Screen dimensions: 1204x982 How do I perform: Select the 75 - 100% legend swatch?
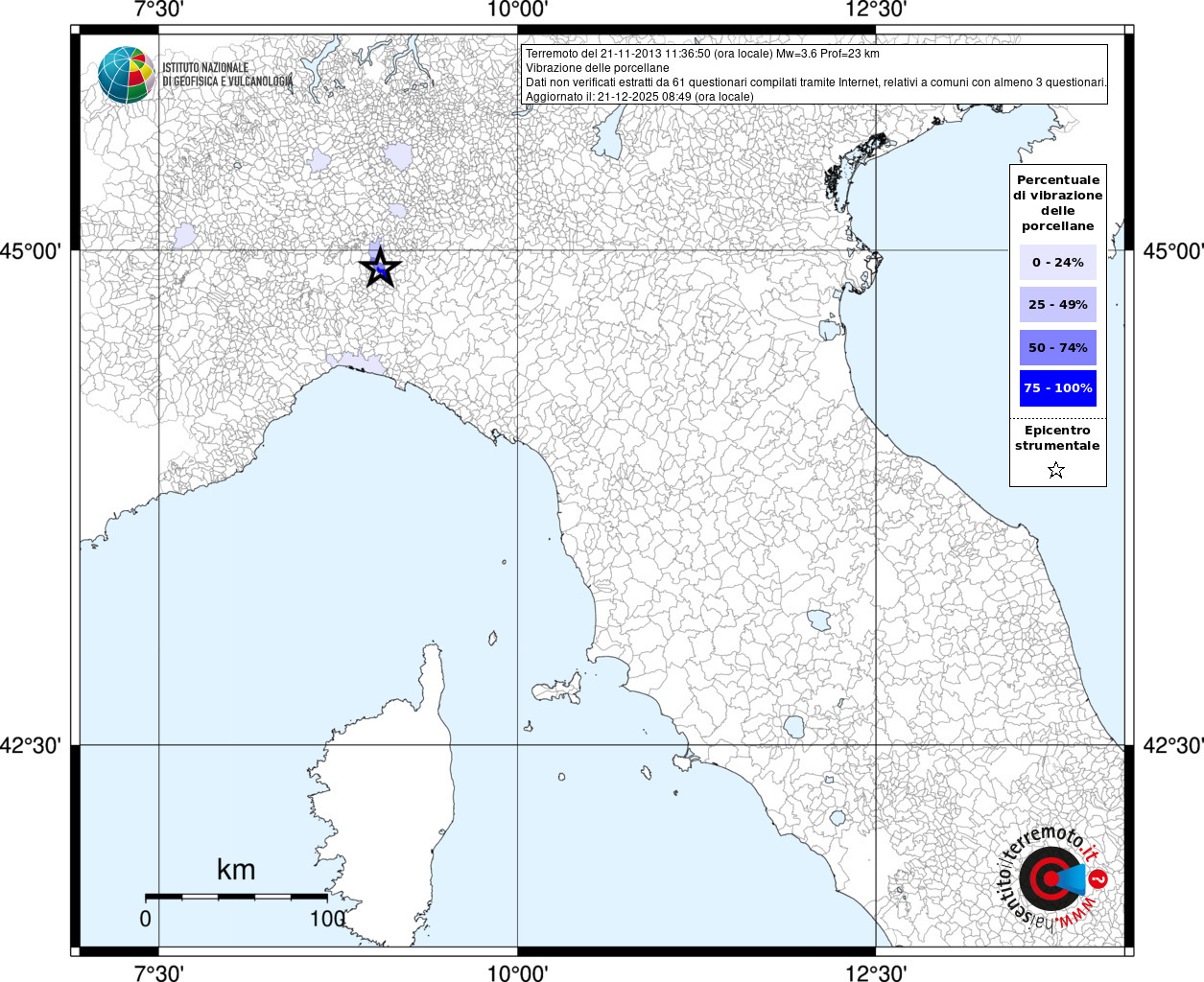click(x=1058, y=387)
